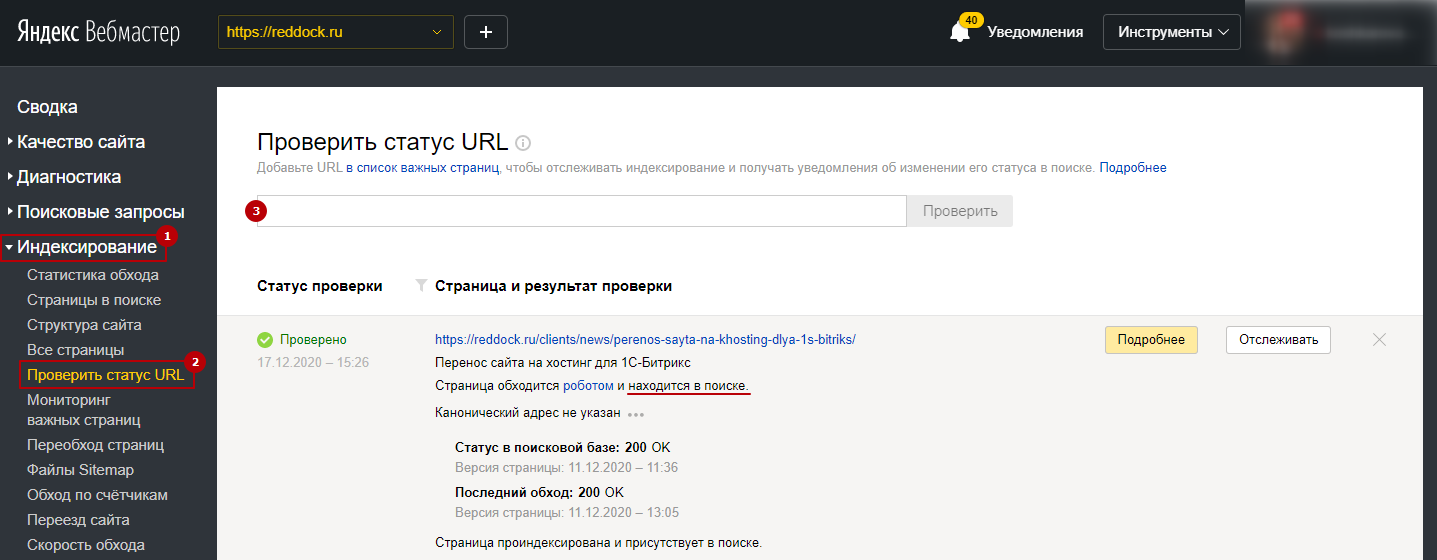Open Файлы Sitemap
Viewport: 1437px width, 560px height.
click(80, 470)
